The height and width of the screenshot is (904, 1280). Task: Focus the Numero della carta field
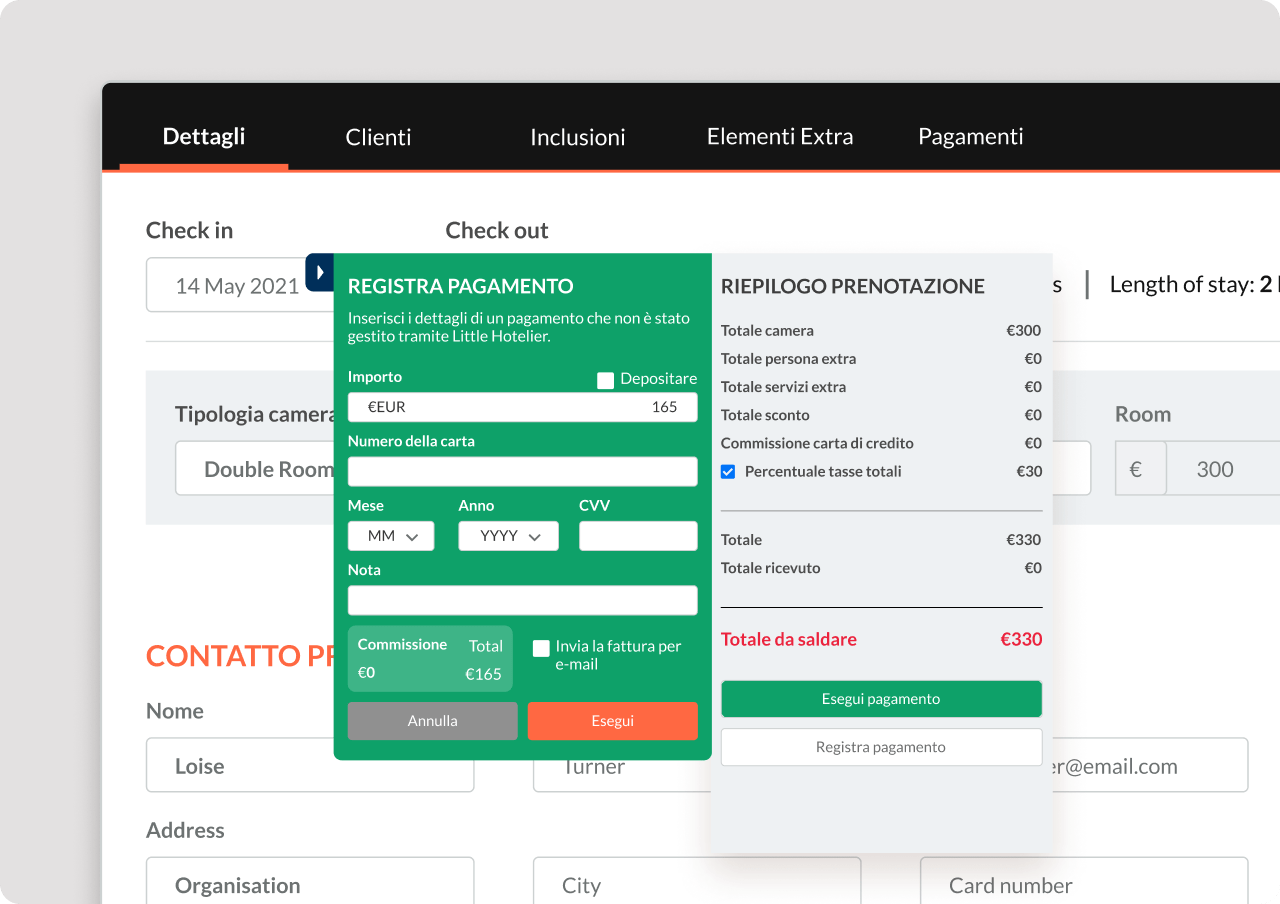522,472
